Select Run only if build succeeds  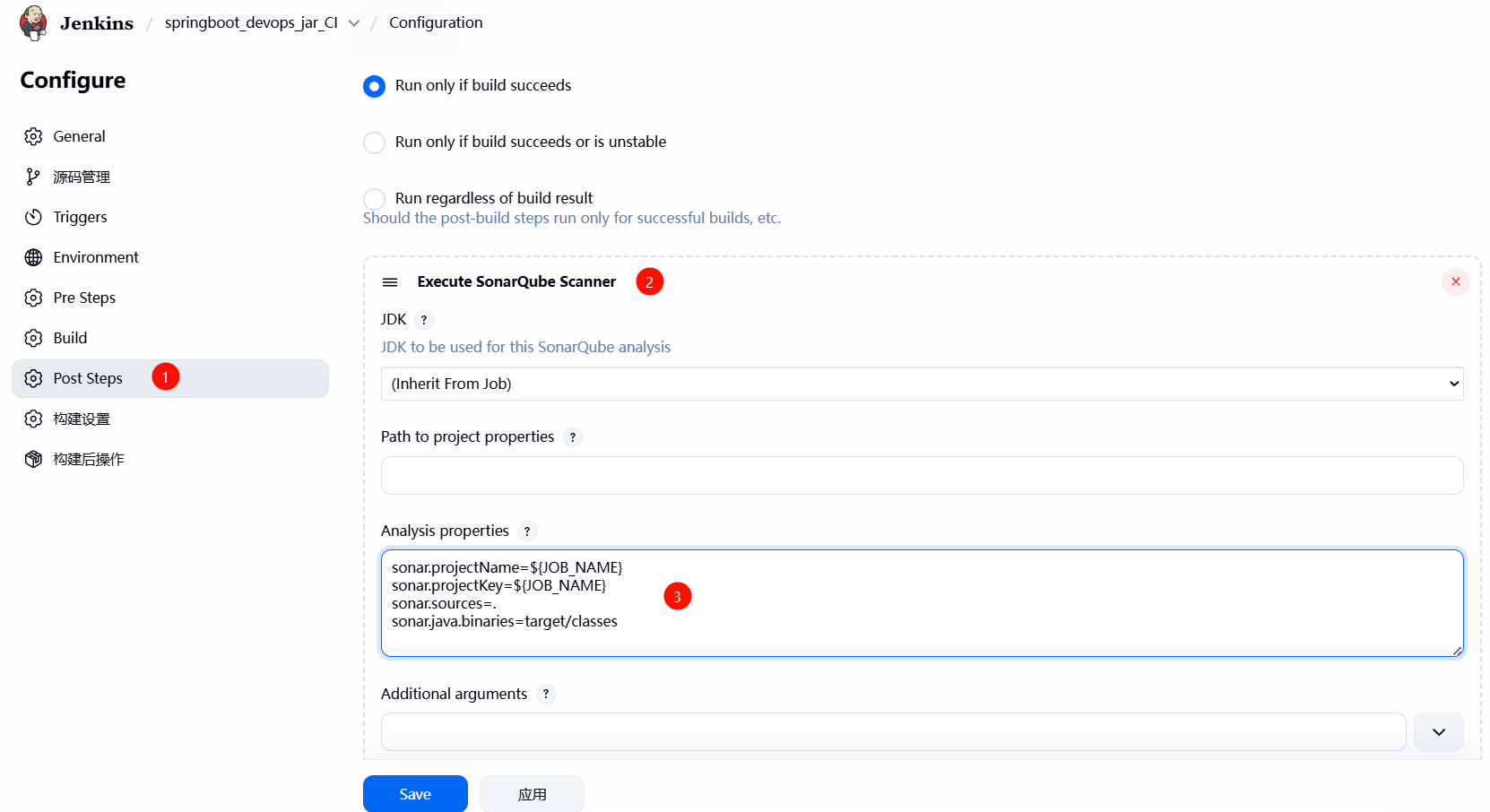point(375,86)
